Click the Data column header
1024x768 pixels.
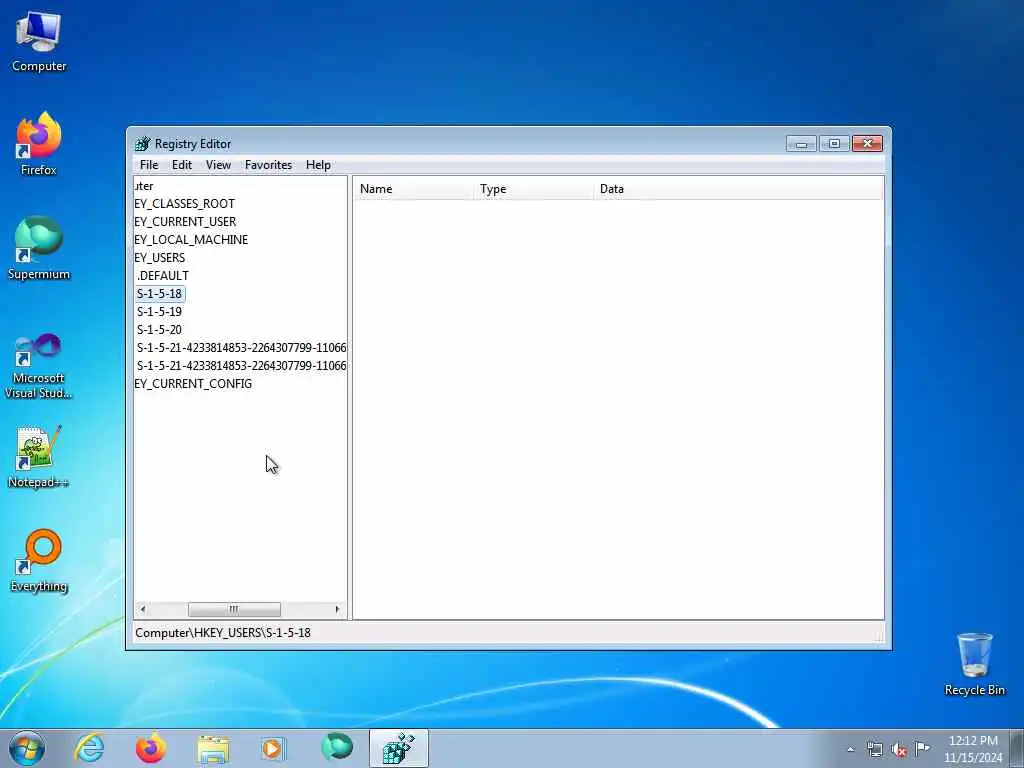(738, 189)
